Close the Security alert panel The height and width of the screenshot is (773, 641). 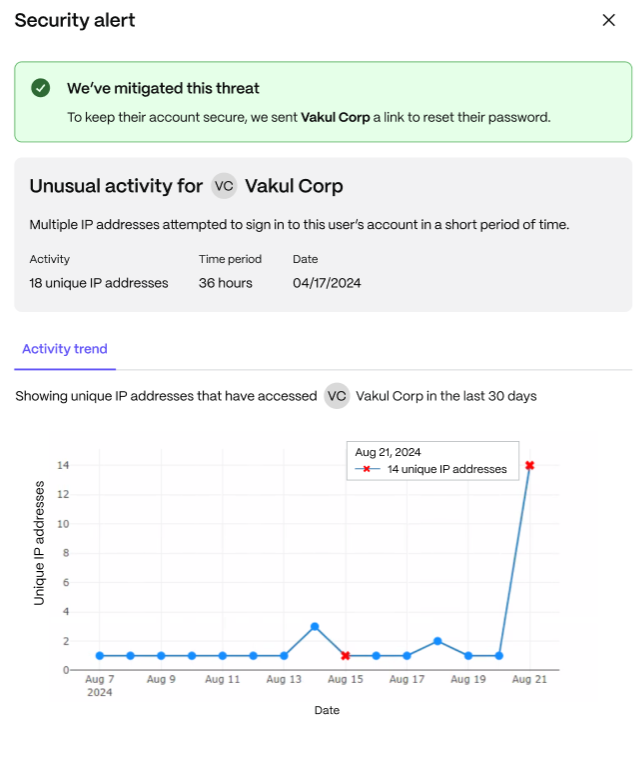point(608,20)
